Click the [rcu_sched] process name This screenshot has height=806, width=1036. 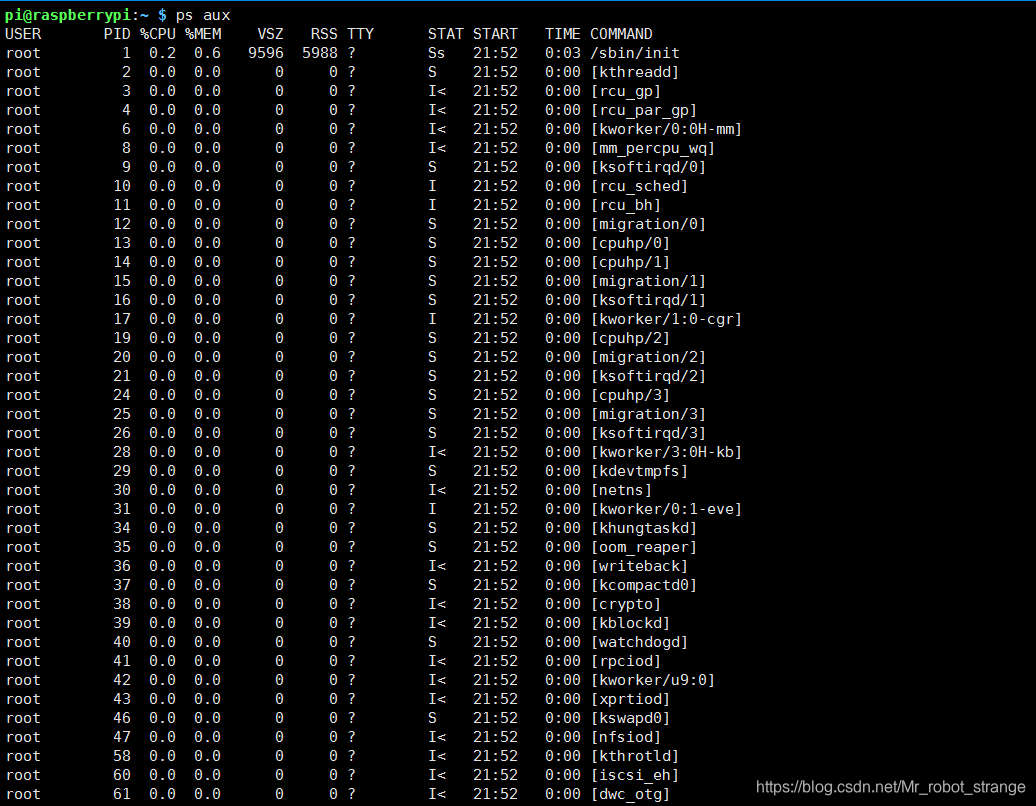point(639,186)
